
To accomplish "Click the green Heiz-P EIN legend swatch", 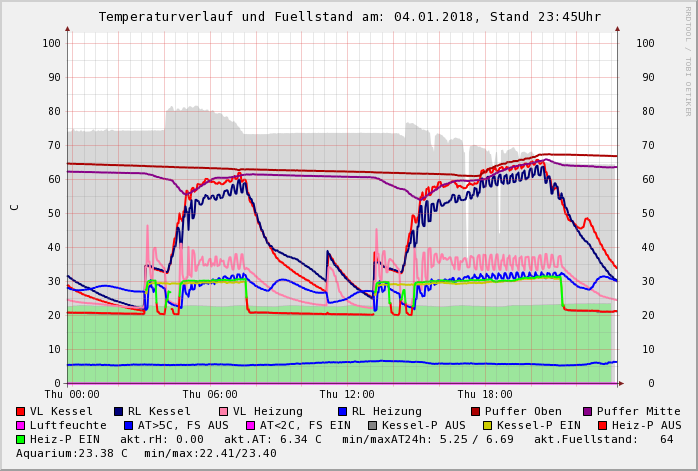I will [21, 439].
